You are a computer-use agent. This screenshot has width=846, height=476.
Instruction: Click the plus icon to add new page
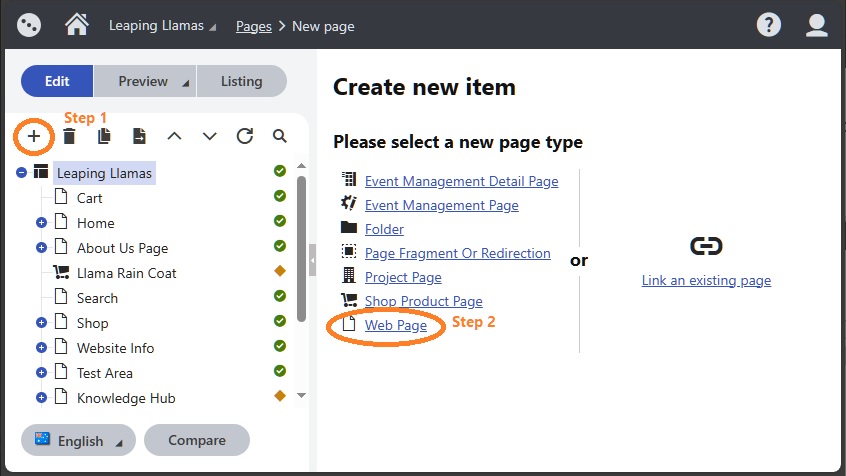click(33, 136)
